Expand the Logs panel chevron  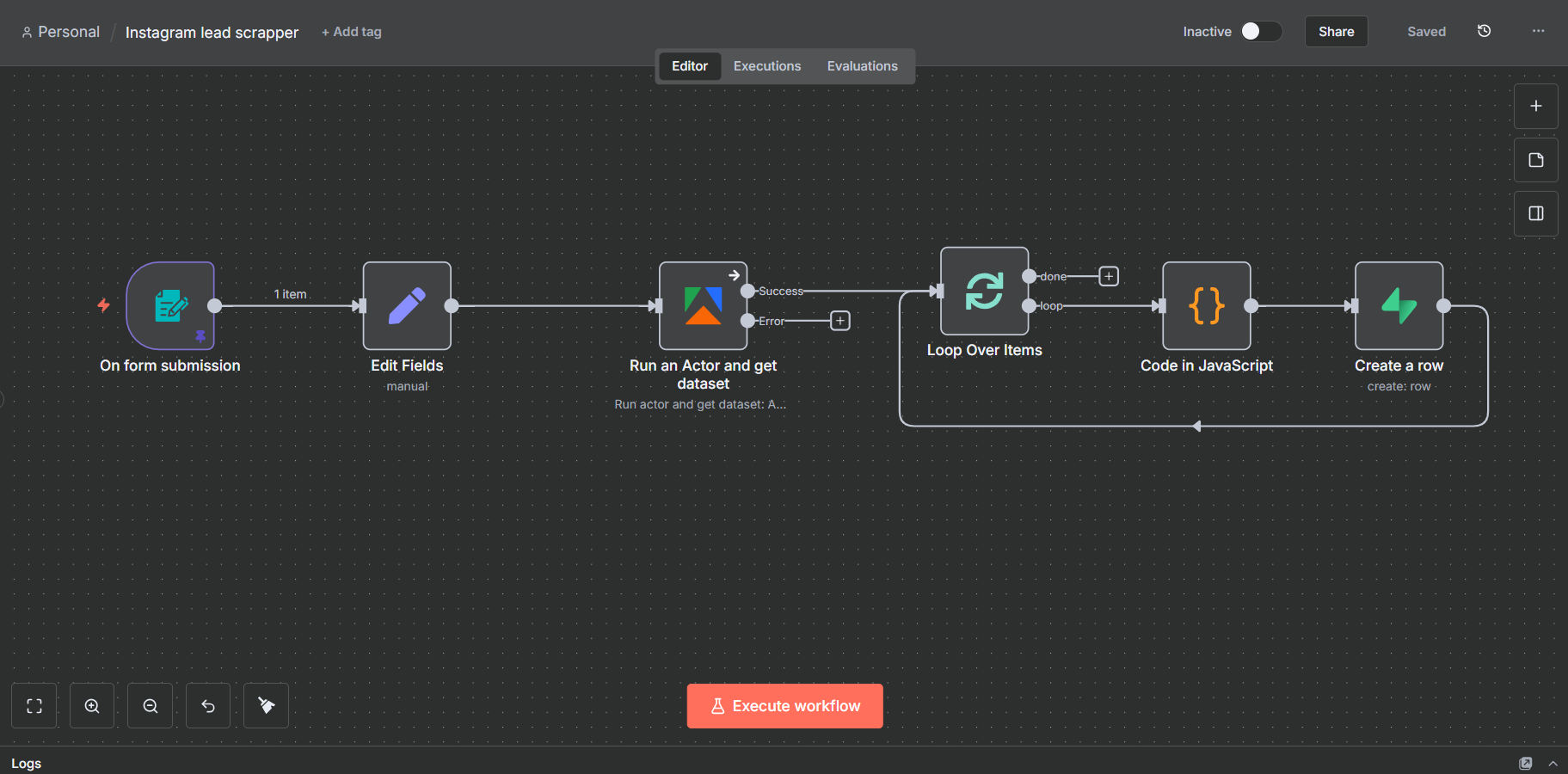pos(1553,763)
